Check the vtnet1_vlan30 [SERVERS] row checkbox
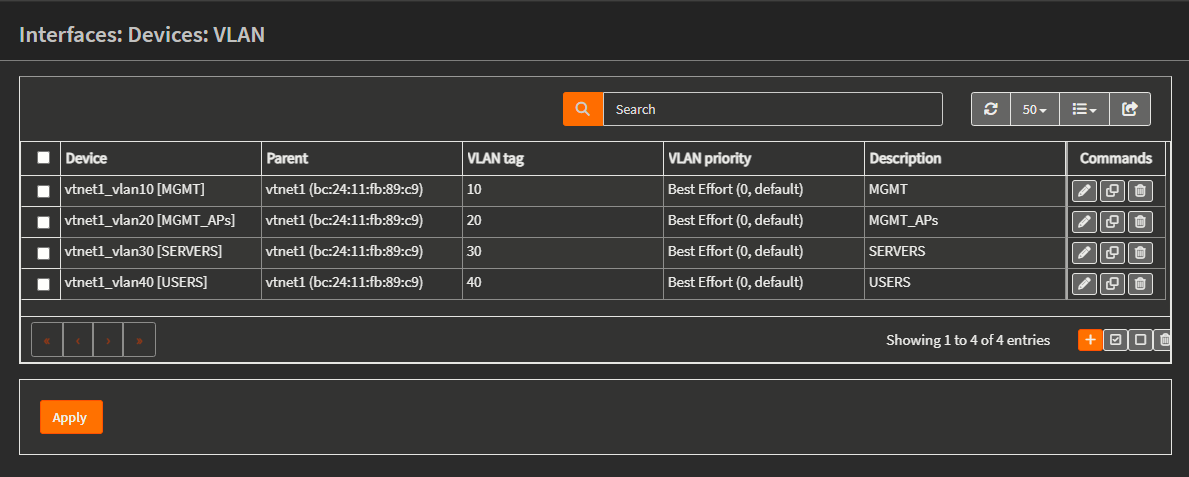This screenshot has width=1189, height=477. (43, 253)
